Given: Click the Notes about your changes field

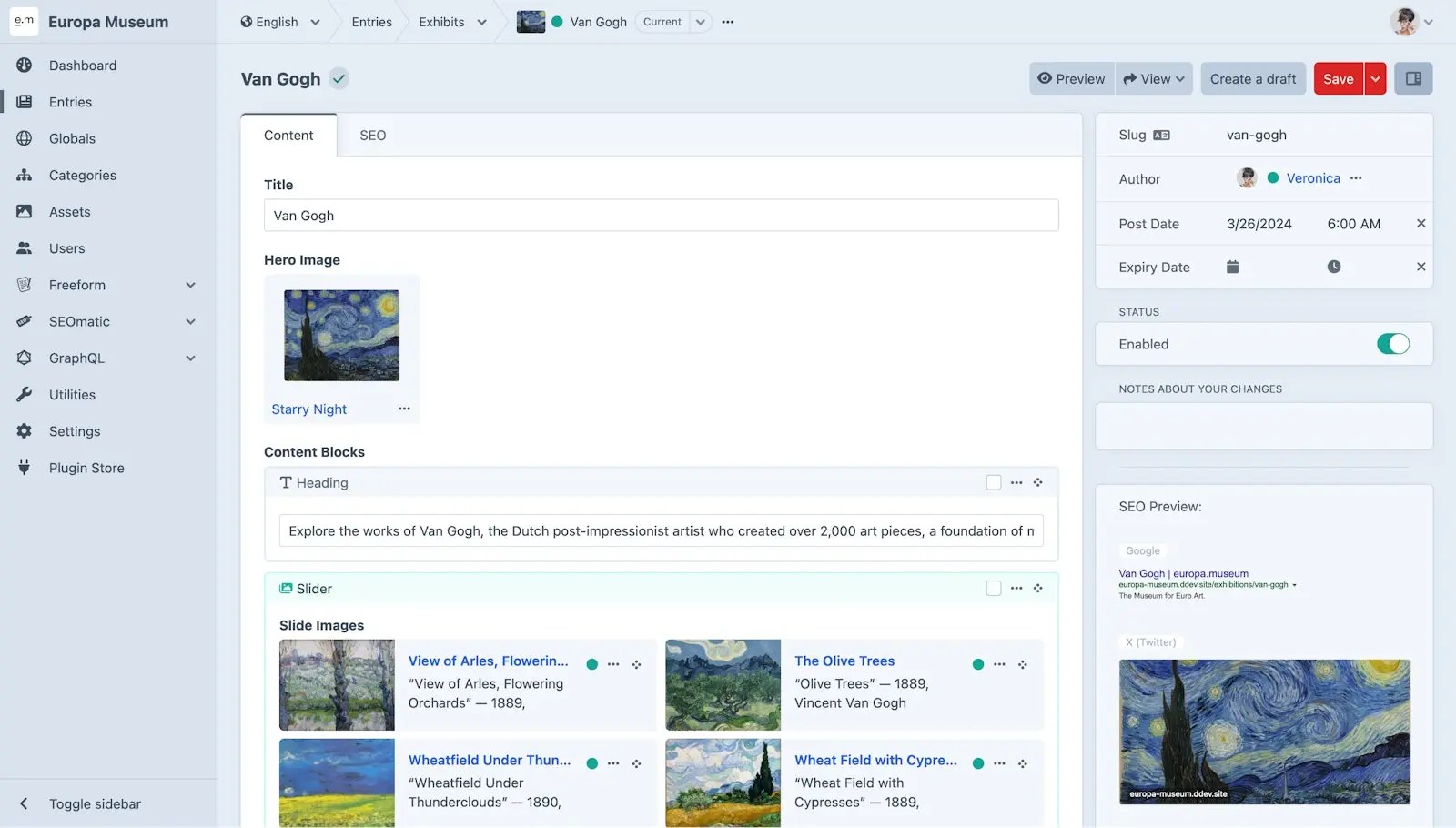Looking at the screenshot, I should 1264,426.
